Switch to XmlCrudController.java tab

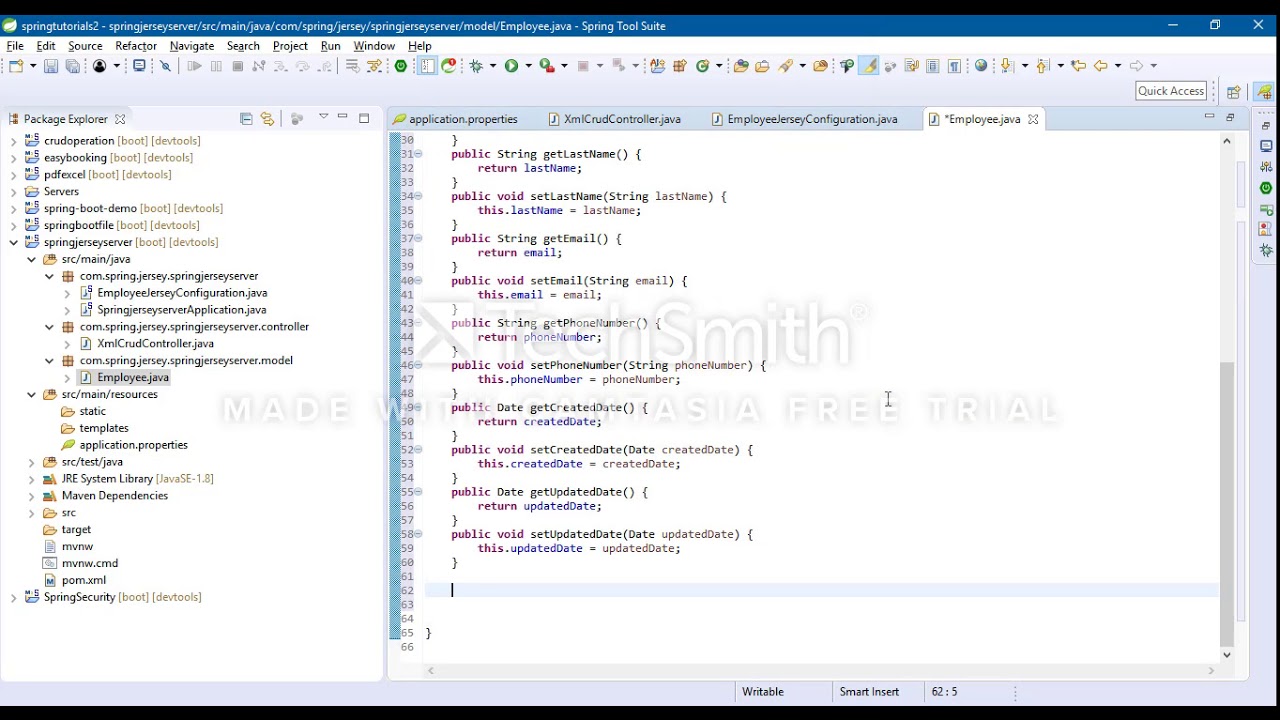[615, 119]
